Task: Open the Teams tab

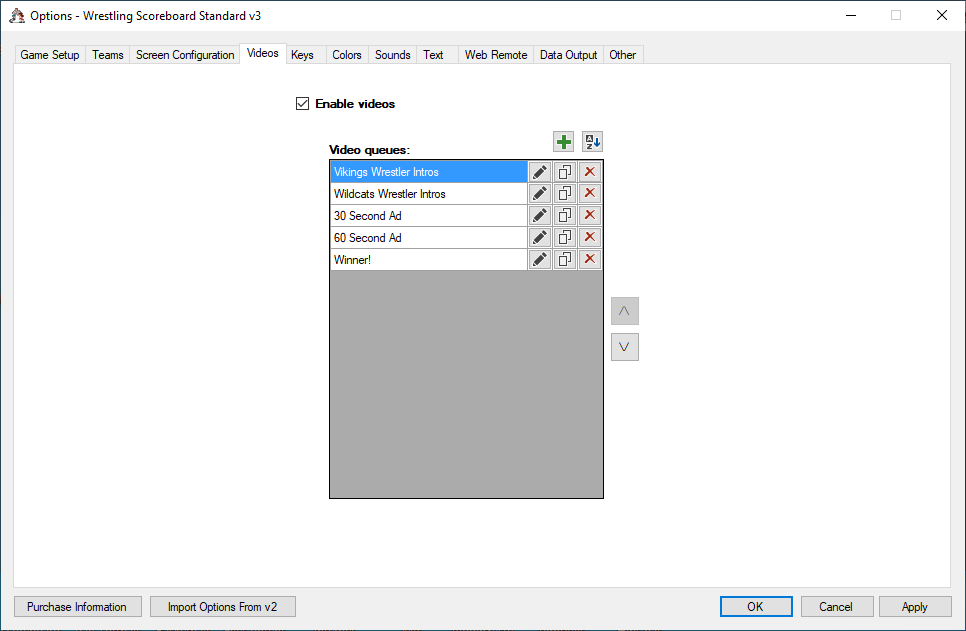Action: coord(108,55)
